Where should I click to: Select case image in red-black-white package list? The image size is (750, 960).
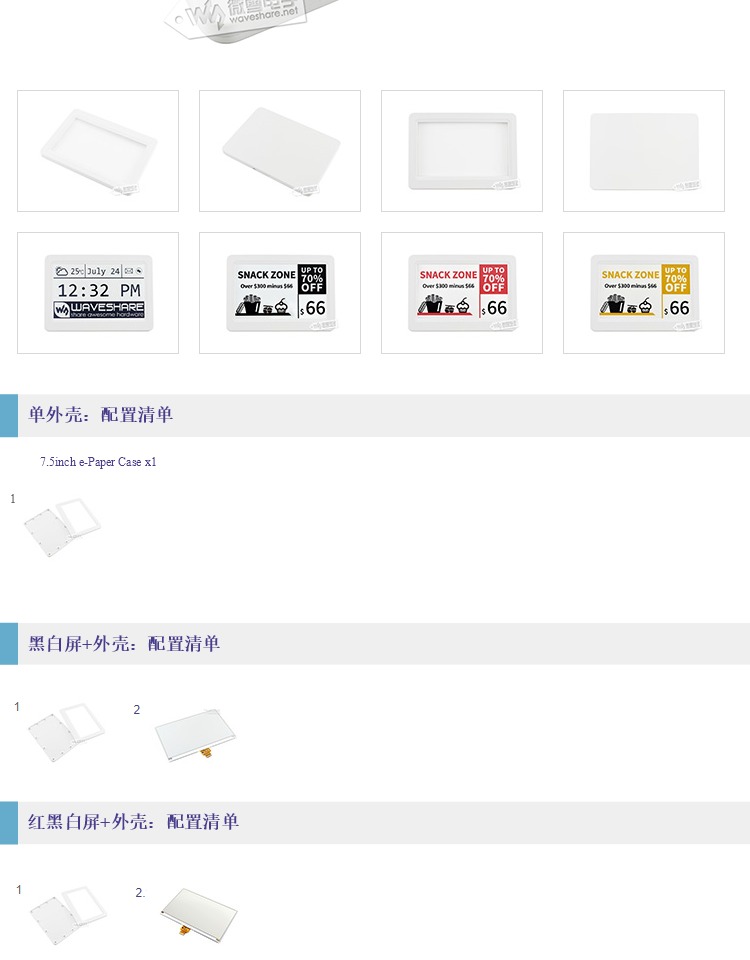[x=69, y=914]
